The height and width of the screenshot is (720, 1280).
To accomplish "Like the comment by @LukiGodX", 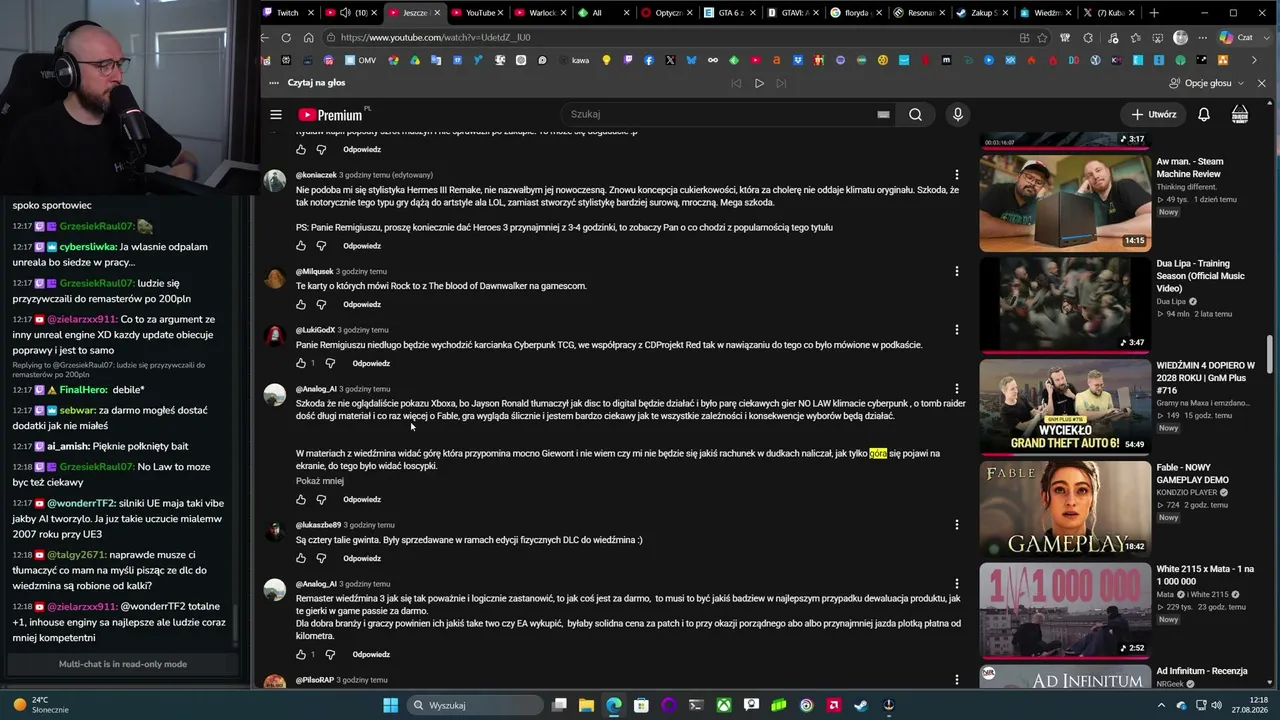I will tap(301, 363).
